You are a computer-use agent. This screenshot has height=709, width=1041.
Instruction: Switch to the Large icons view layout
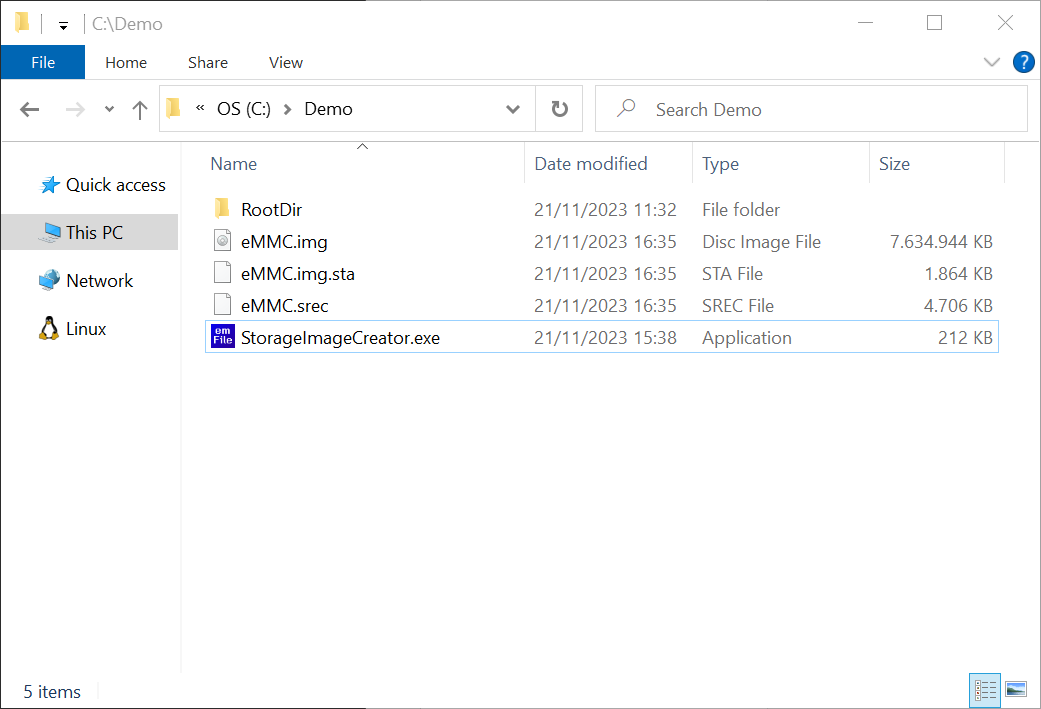tap(1015, 690)
